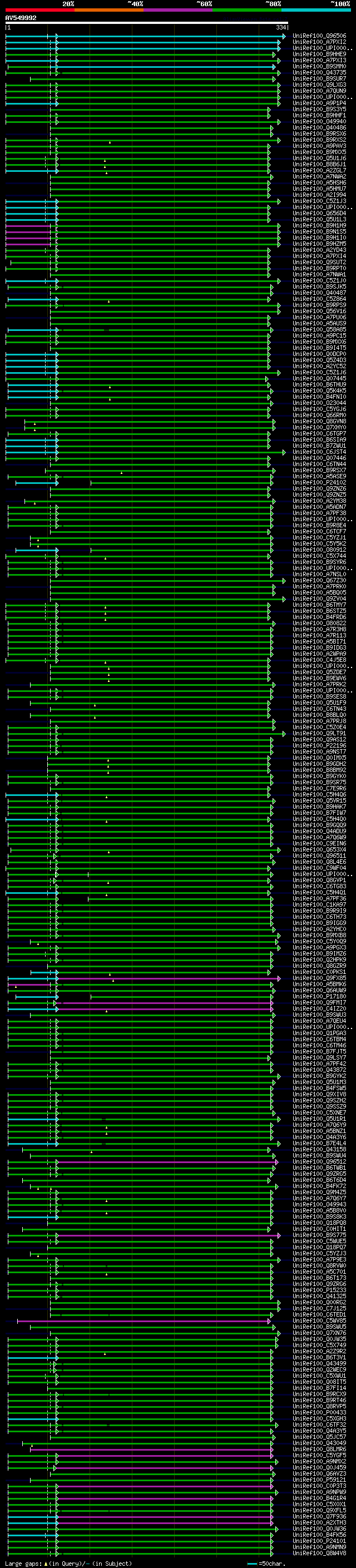Click the purple ~60% identity color segment

click(177, 10)
